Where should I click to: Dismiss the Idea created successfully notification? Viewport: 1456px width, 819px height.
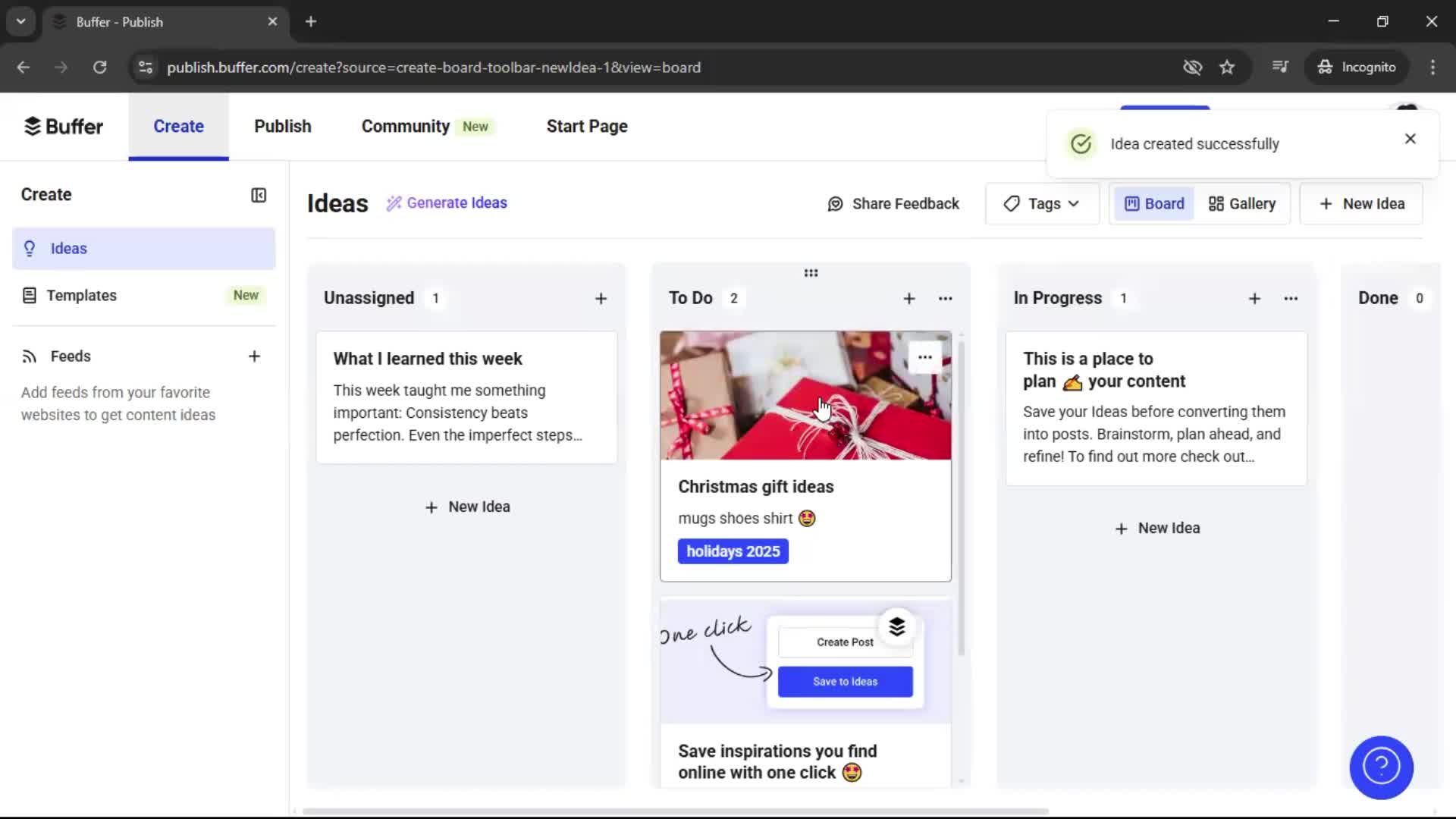(1410, 139)
